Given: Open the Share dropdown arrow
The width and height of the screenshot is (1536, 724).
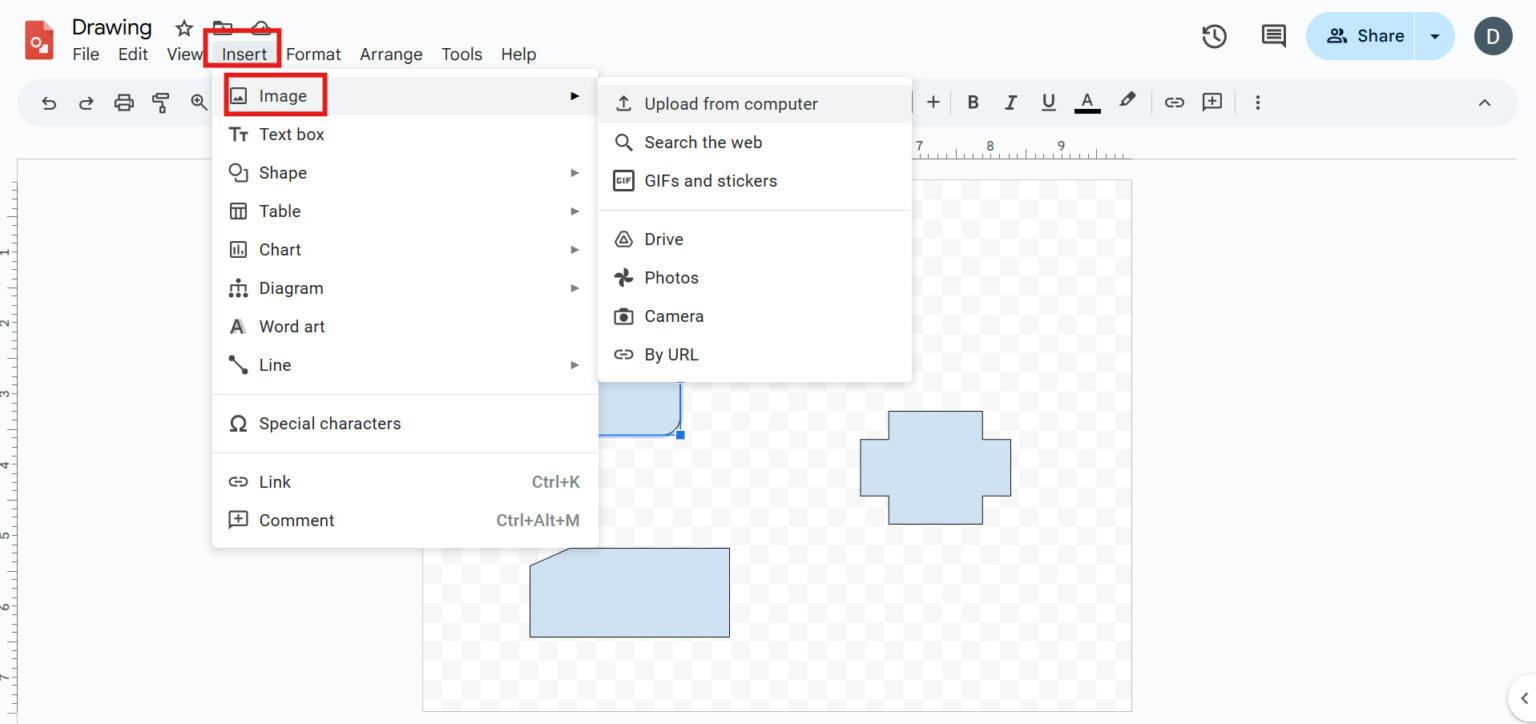Looking at the screenshot, I should [x=1435, y=36].
